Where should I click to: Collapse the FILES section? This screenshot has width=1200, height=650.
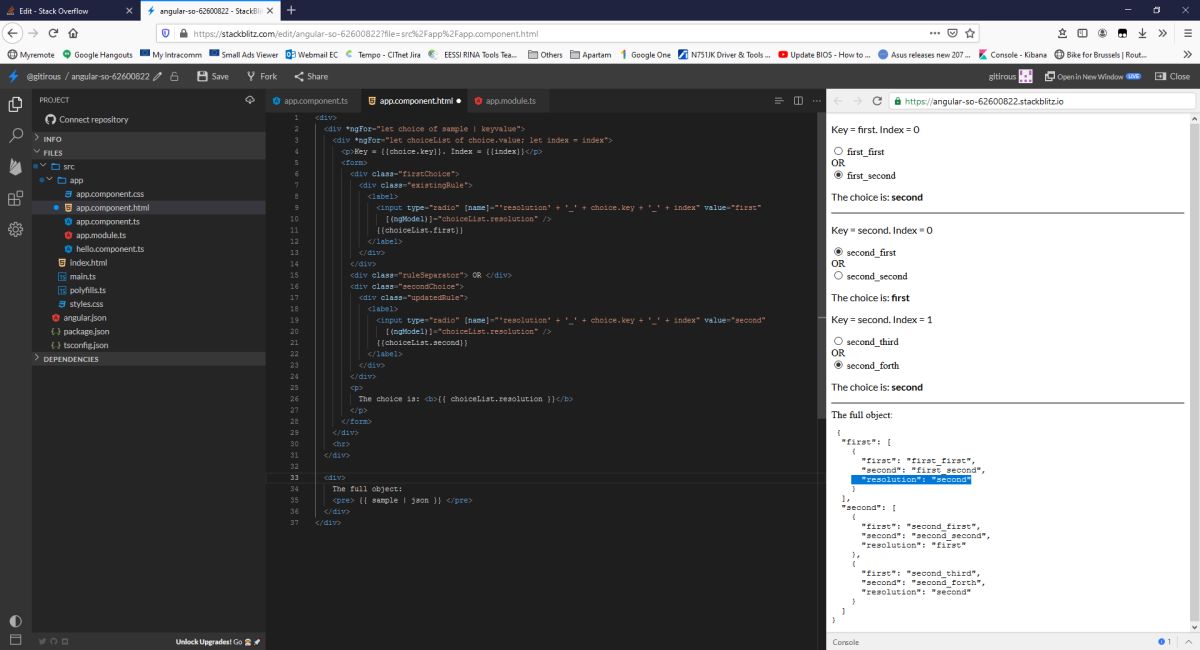pyautogui.click(x=149, y=153)
